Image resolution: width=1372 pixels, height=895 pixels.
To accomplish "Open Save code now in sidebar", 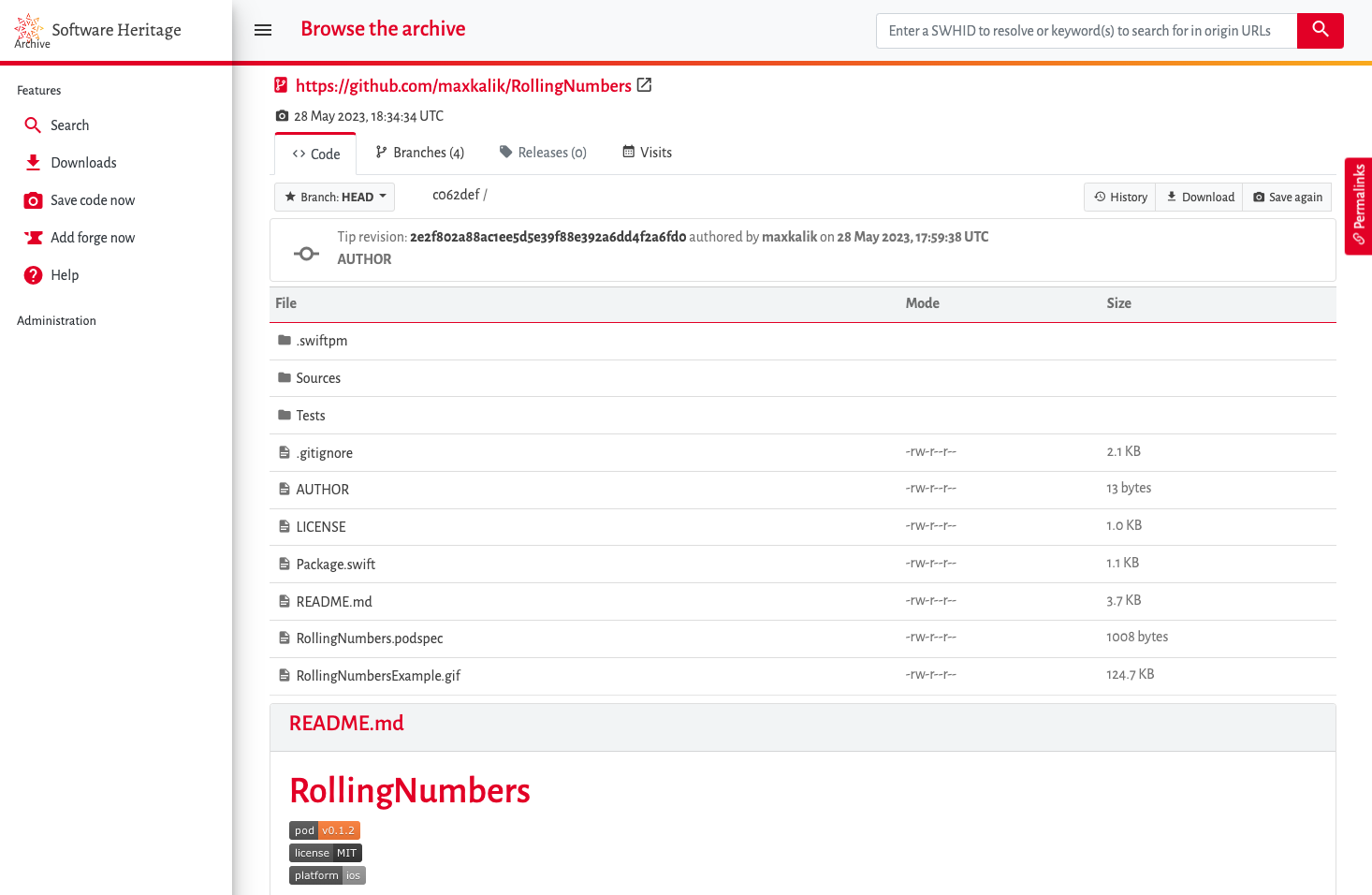I will click(x=92, y=200).
